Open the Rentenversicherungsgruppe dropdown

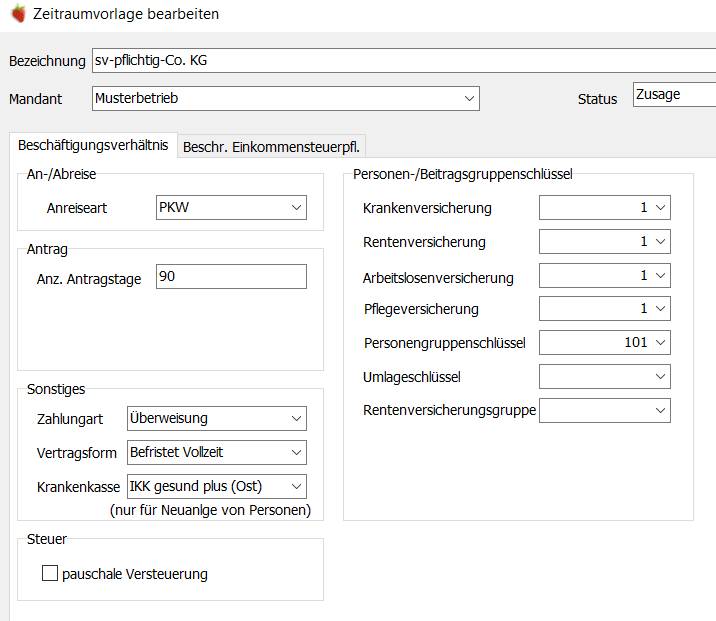pos(605,410)
